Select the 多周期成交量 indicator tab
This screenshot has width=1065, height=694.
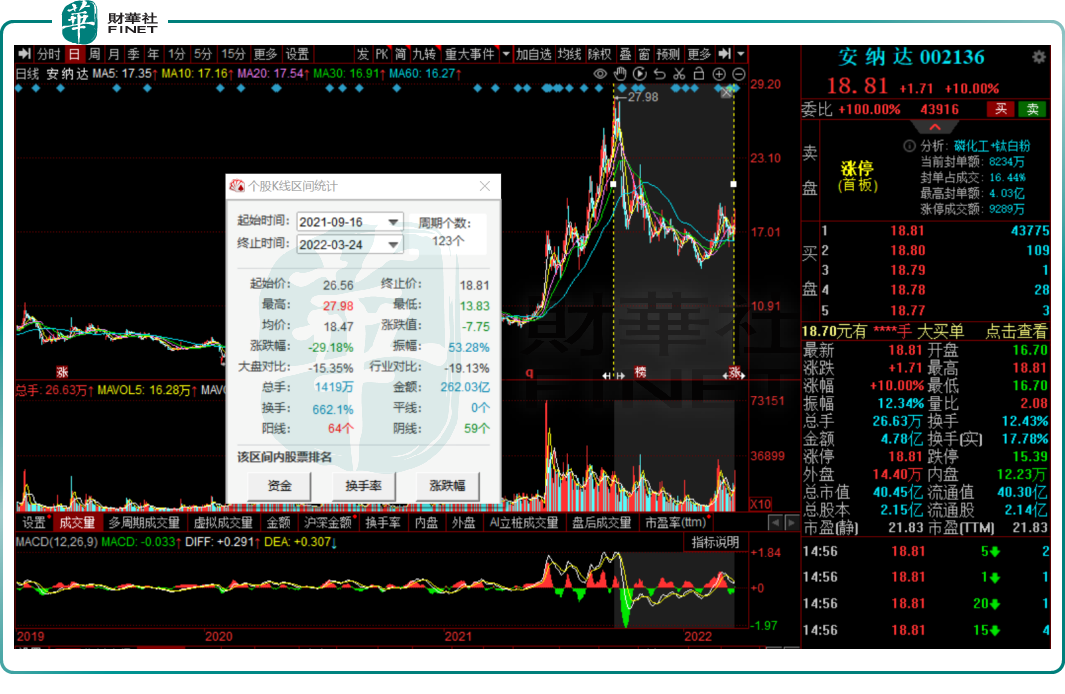click(144, 522)
